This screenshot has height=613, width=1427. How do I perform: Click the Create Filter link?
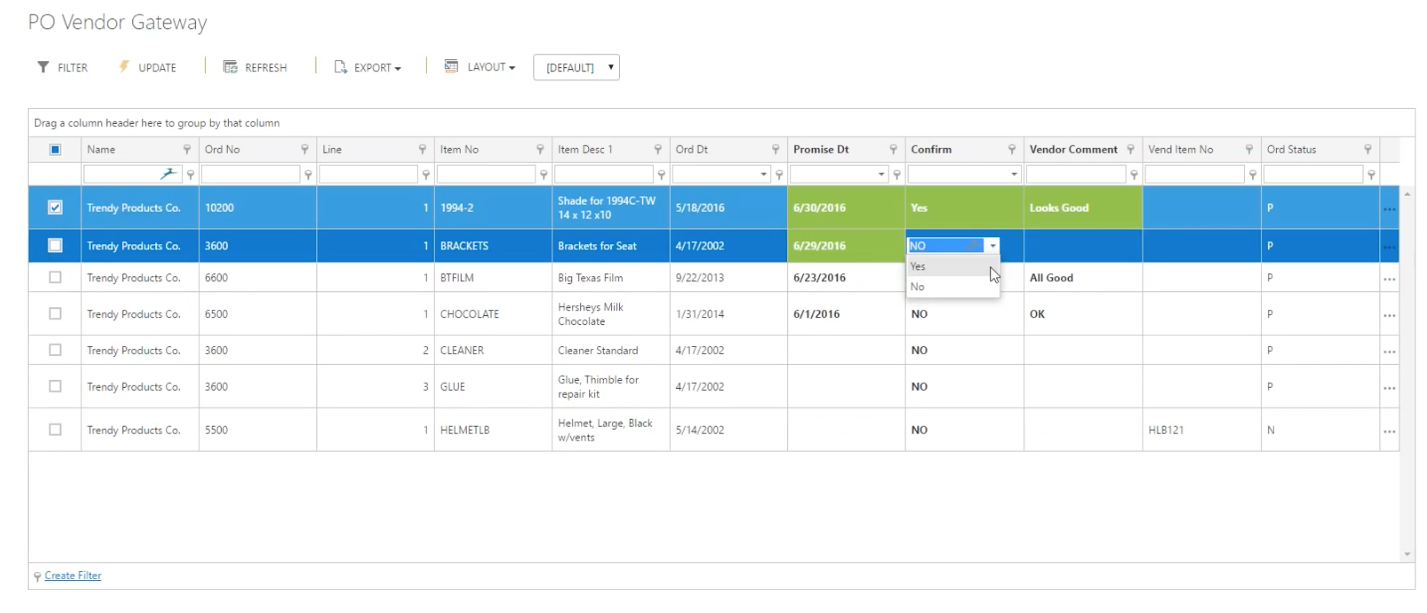[72, 576]
